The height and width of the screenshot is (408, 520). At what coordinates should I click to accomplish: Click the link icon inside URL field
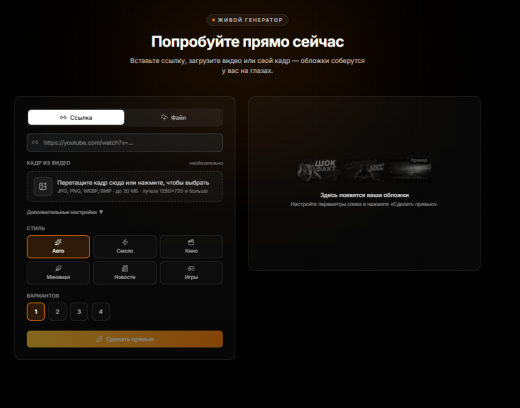[35, 142]
